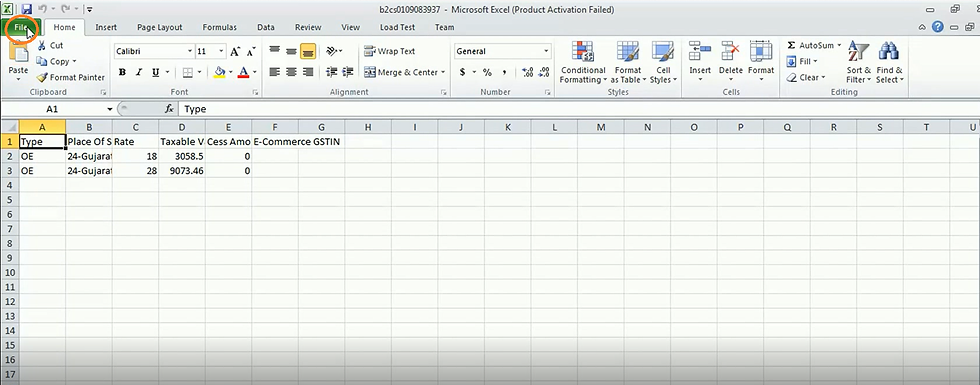Select cell with E-Commerce GSTIN
The height and width of the screenshot is (385, 980).
(275, 142)
